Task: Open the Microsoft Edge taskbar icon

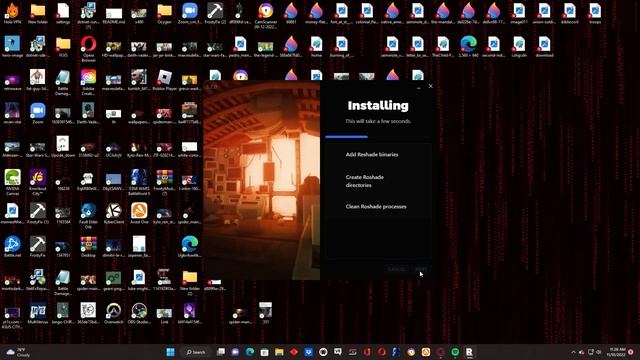Action: pyautogui.click(x=250, y=352)
